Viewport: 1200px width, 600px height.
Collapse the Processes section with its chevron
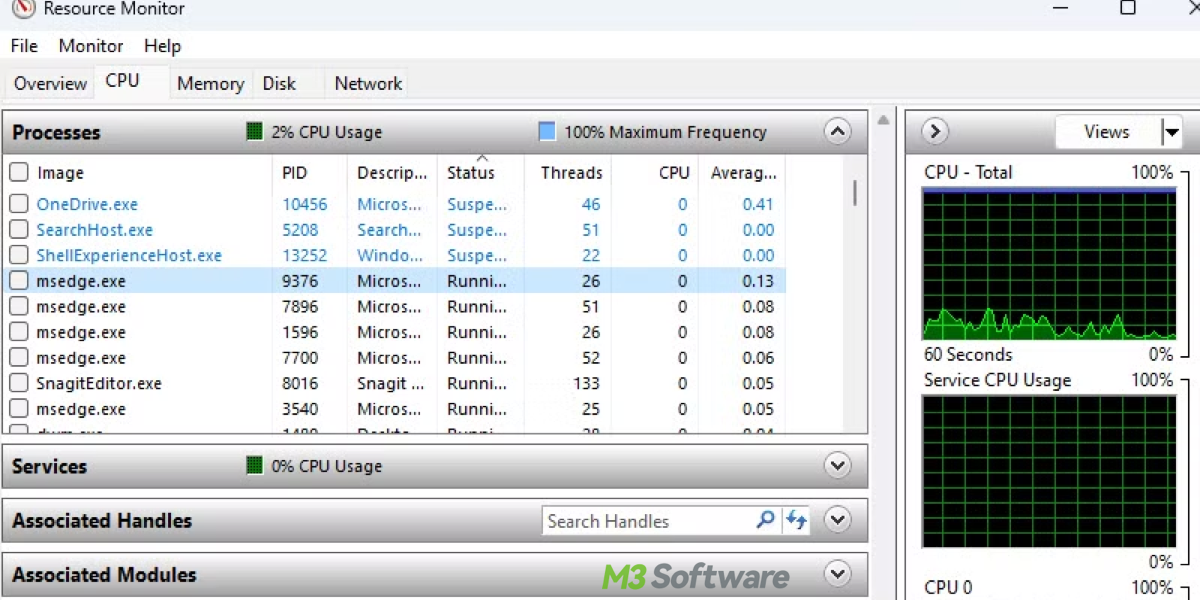[837, 132]
